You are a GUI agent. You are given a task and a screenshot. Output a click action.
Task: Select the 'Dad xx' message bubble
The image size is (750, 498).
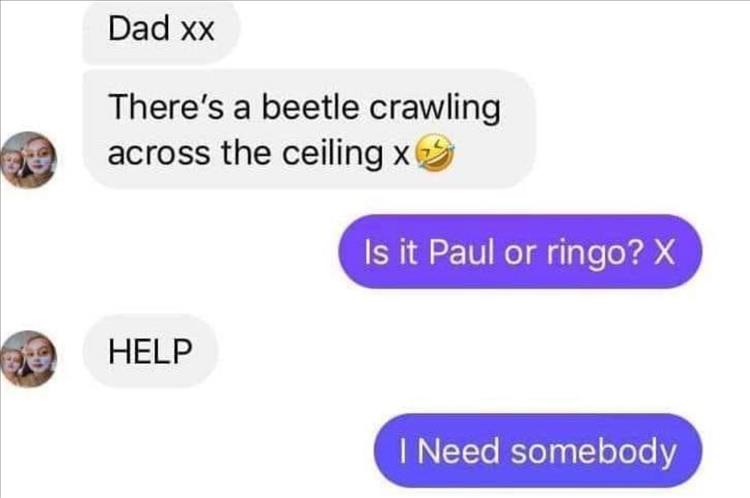tap(161, 32)
